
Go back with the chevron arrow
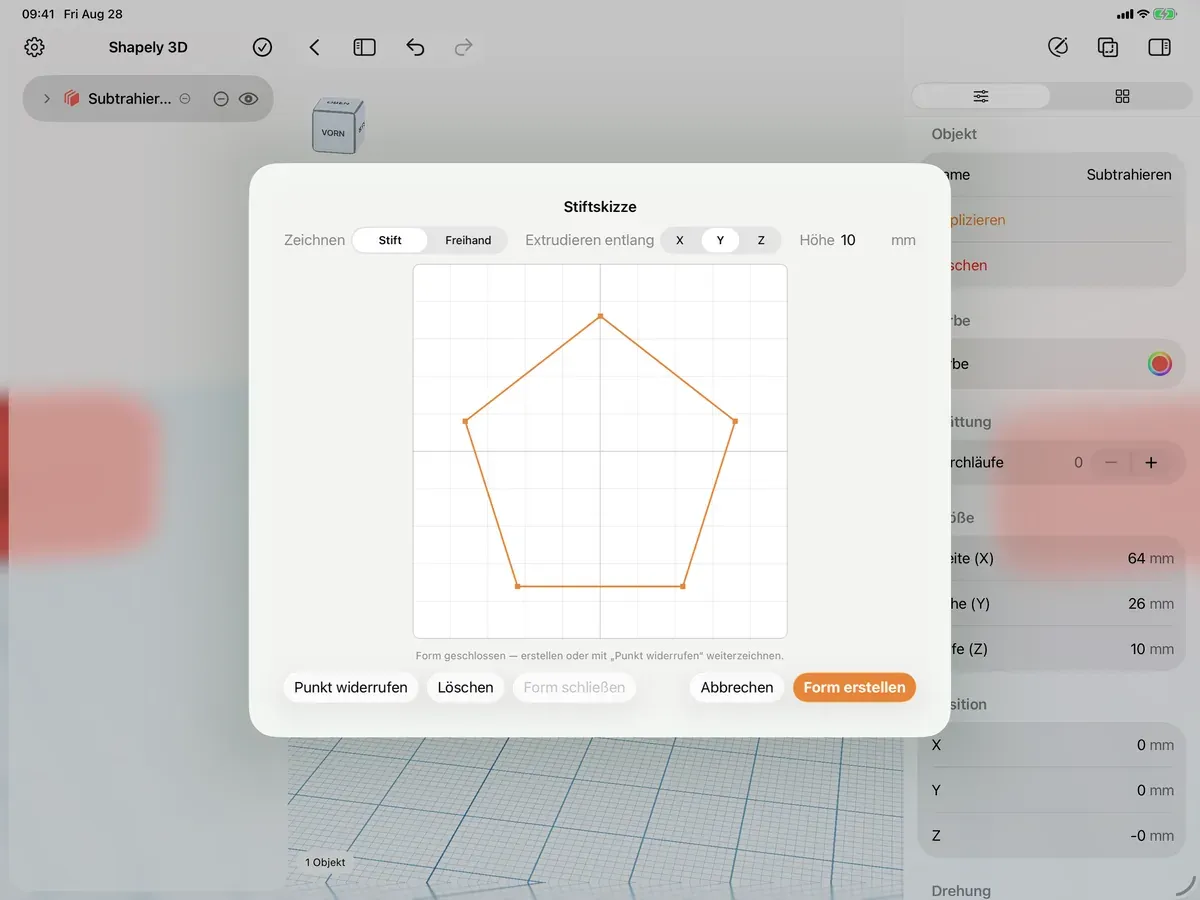pos(314,47)
